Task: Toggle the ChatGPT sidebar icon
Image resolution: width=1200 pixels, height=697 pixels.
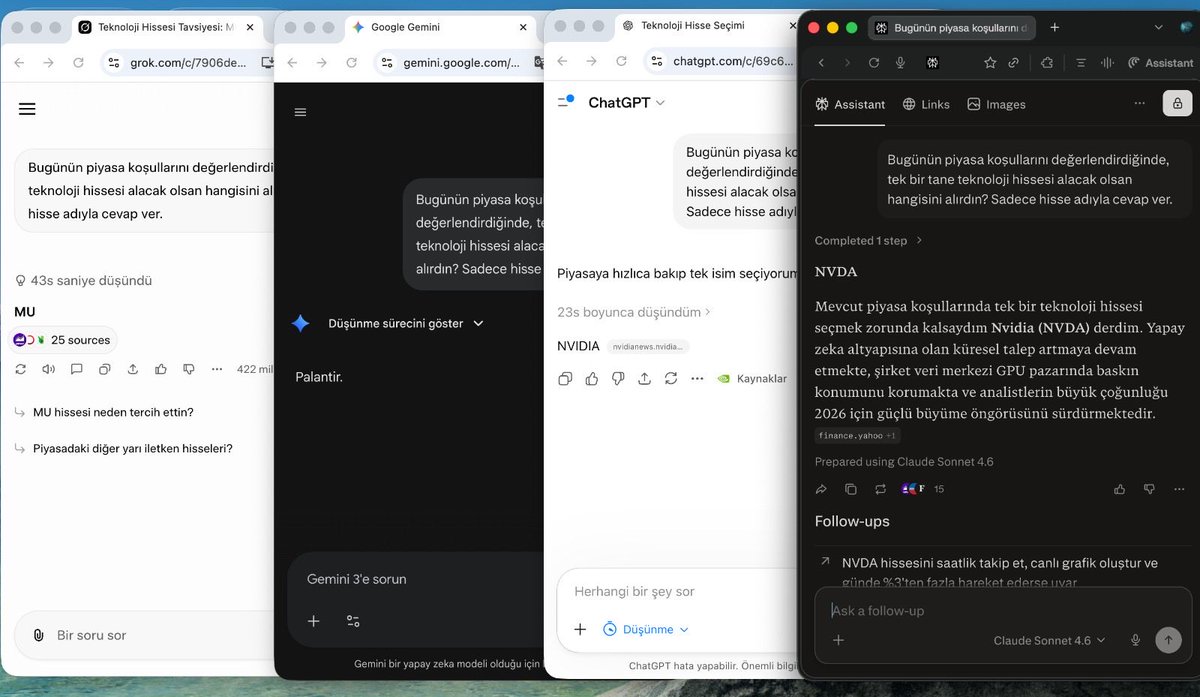Action: tap(566, 102)
